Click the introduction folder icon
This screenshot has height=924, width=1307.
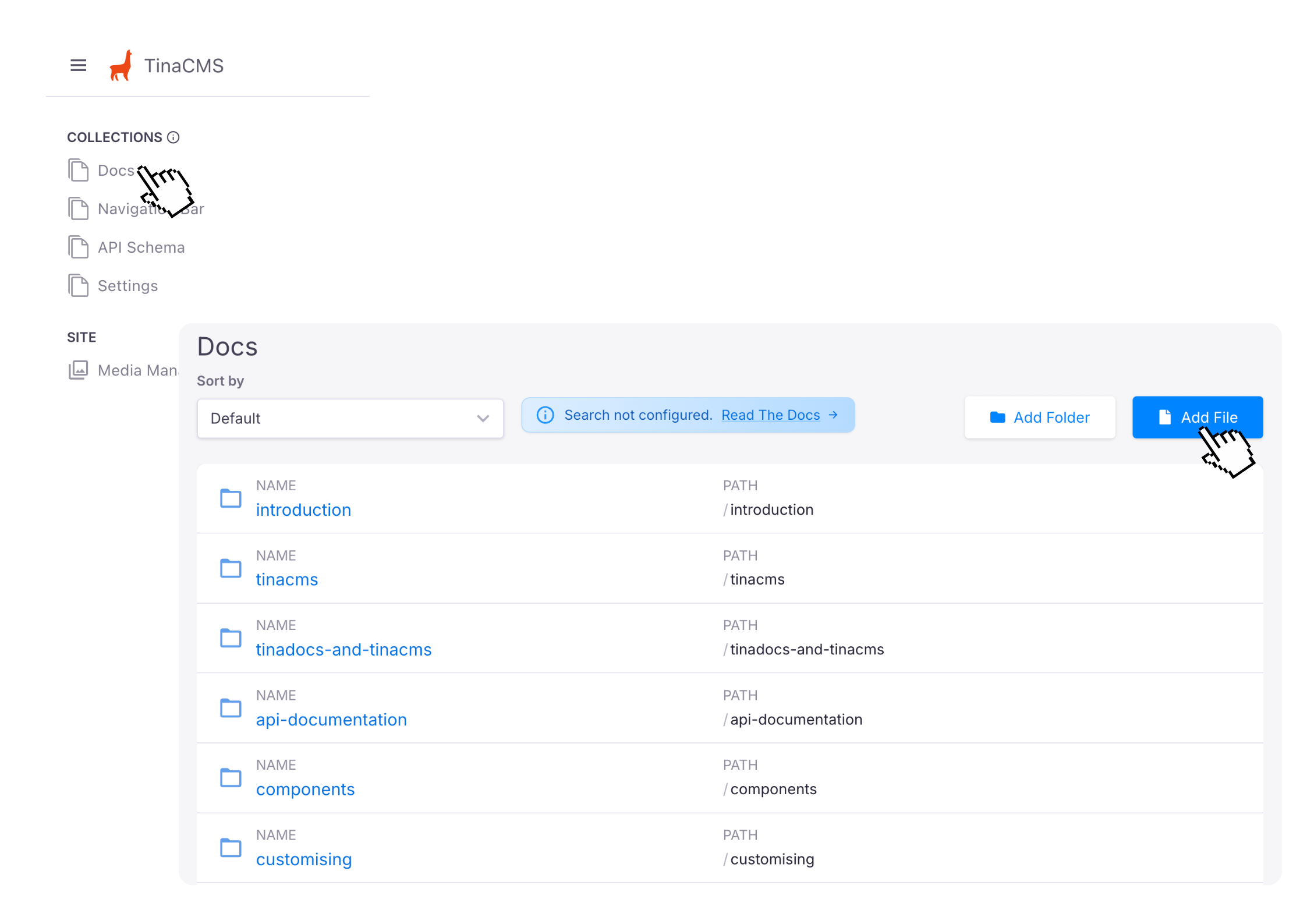pyautogui.click(x=231, y=498)
